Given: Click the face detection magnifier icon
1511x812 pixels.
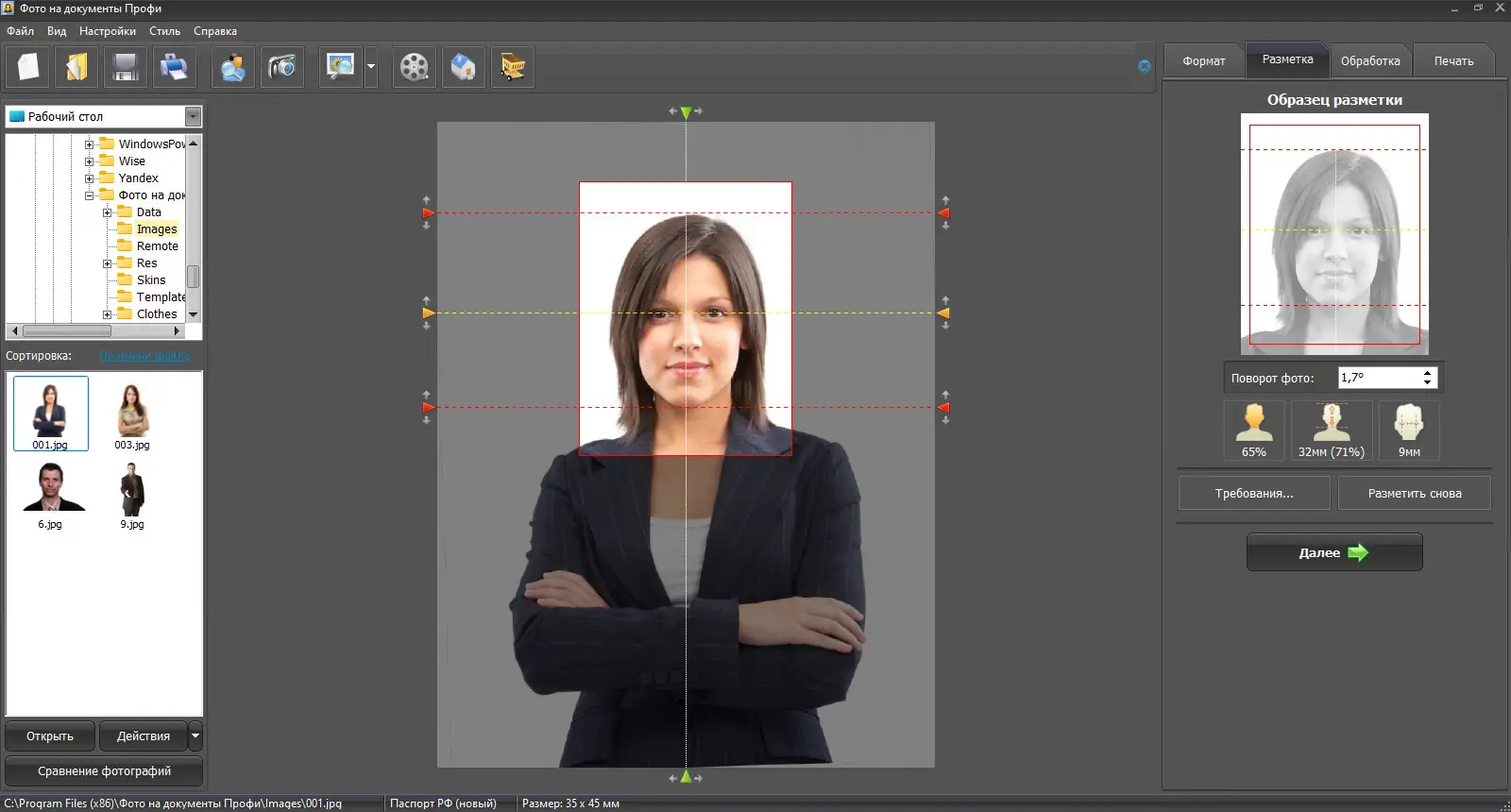Looking at the screenshot, I should coord(233,67).
